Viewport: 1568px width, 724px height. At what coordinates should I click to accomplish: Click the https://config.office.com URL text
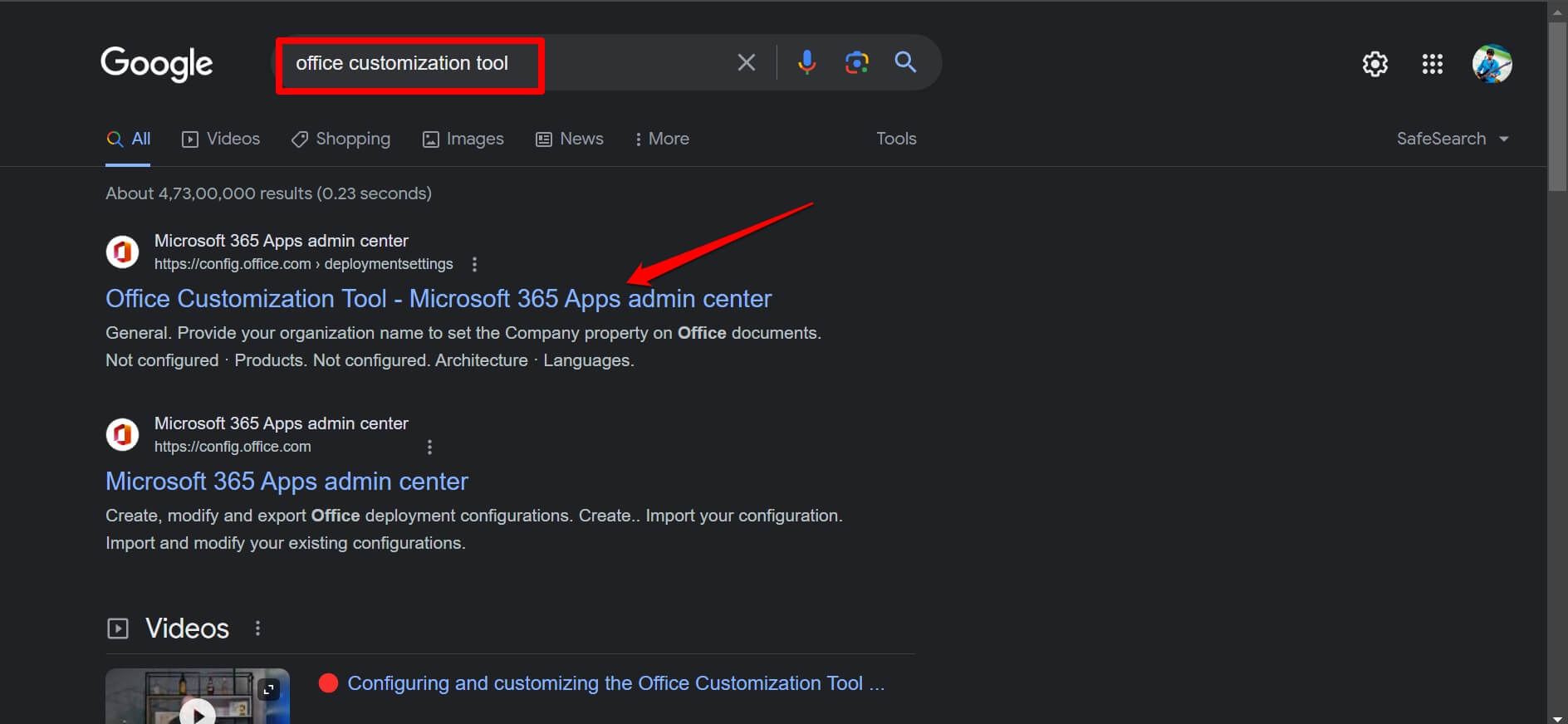pos(233,447)
